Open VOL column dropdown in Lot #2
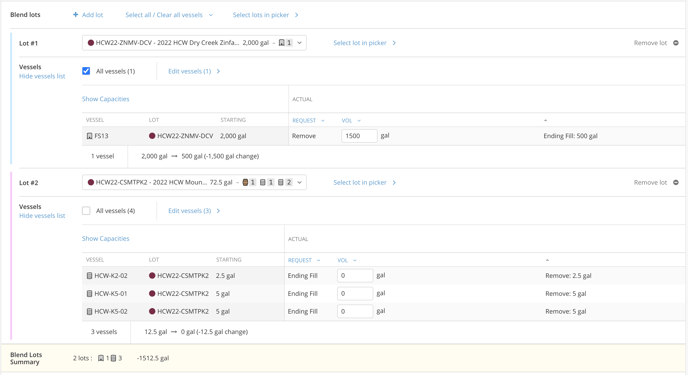This screenshot has width=688, height=375. point(347,260)
